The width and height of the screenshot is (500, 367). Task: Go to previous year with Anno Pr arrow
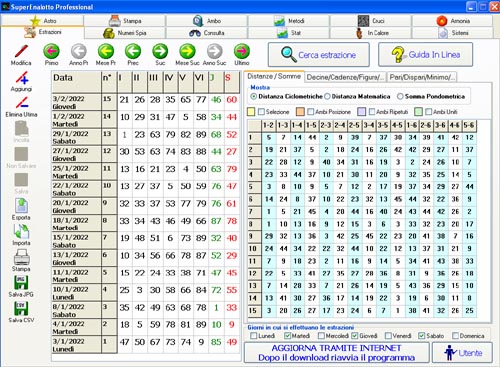point(79,52)
